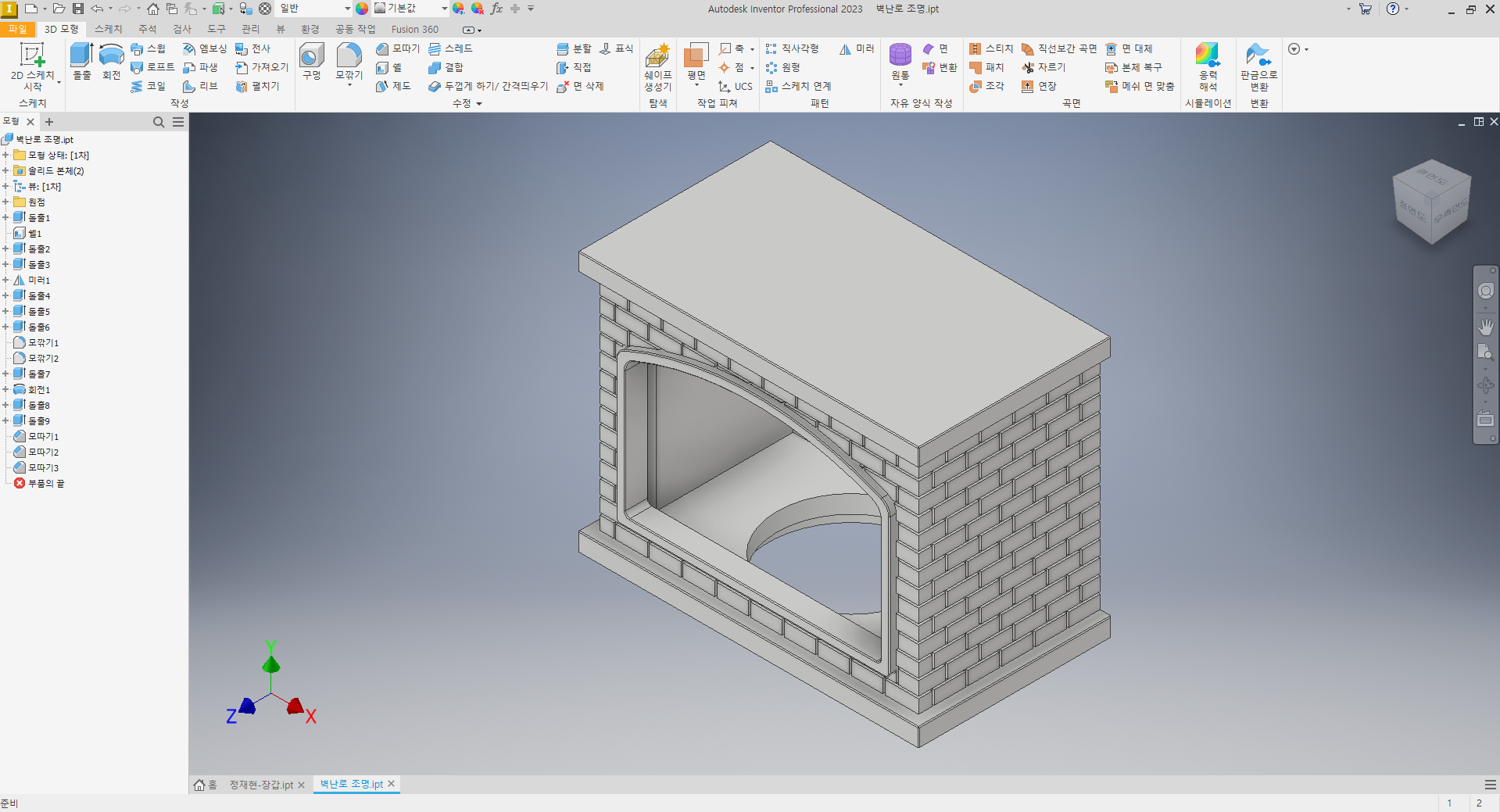Click the 코일 coil tool
The image size is (1500, 812).
click(148, 86)
